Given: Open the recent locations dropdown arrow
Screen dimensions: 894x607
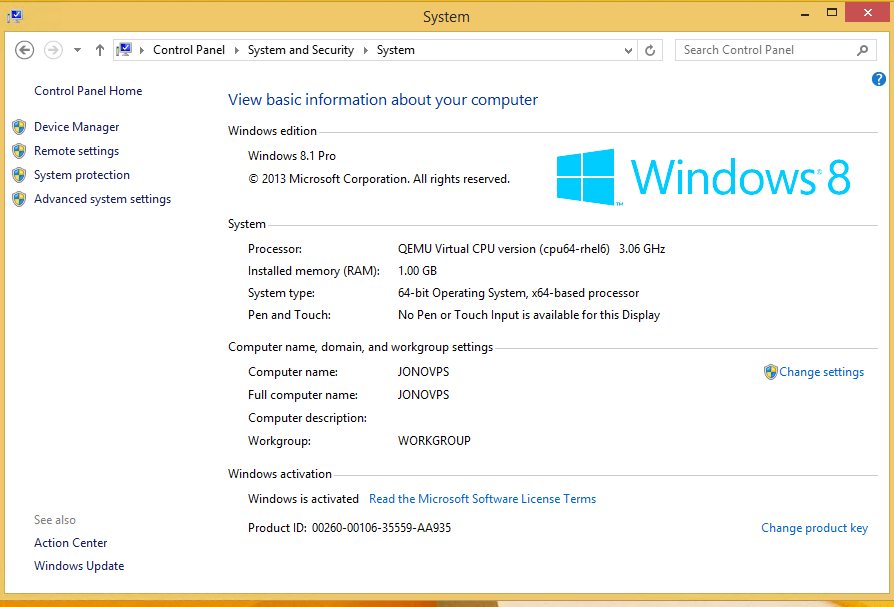Looking at the screenshot, I should coord(77,50).
